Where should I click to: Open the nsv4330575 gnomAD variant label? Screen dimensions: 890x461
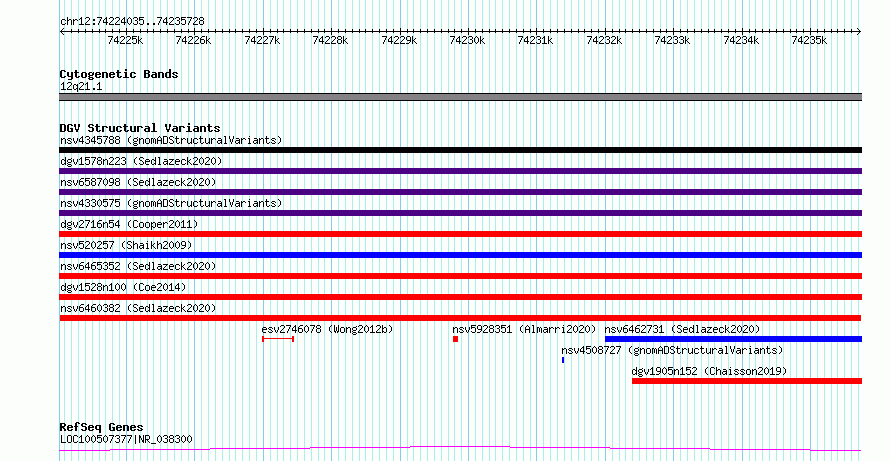171,203
